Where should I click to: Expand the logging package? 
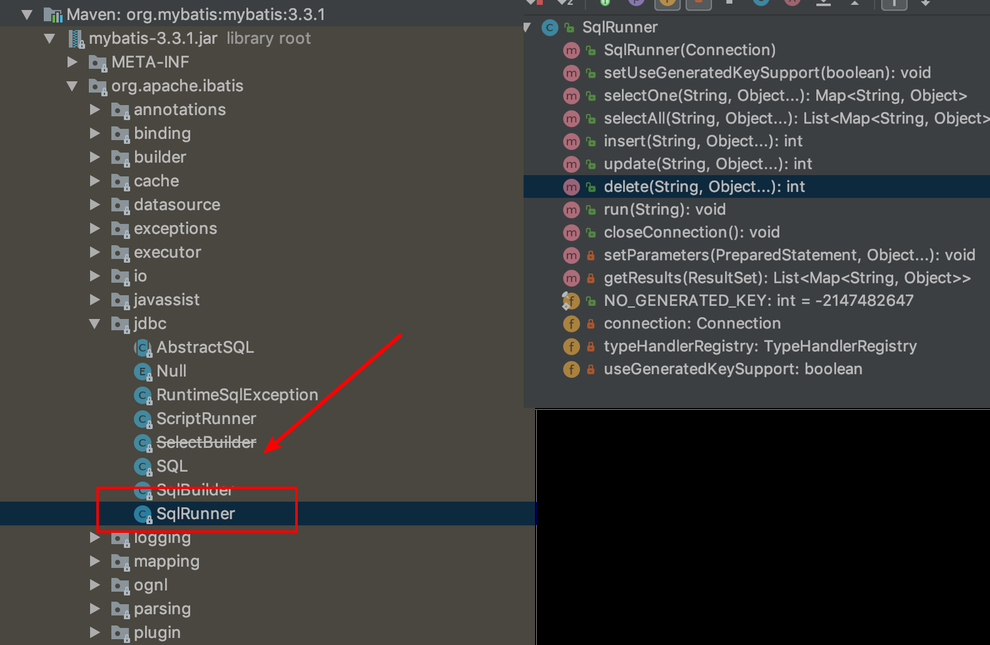click(x=95, y=538)
